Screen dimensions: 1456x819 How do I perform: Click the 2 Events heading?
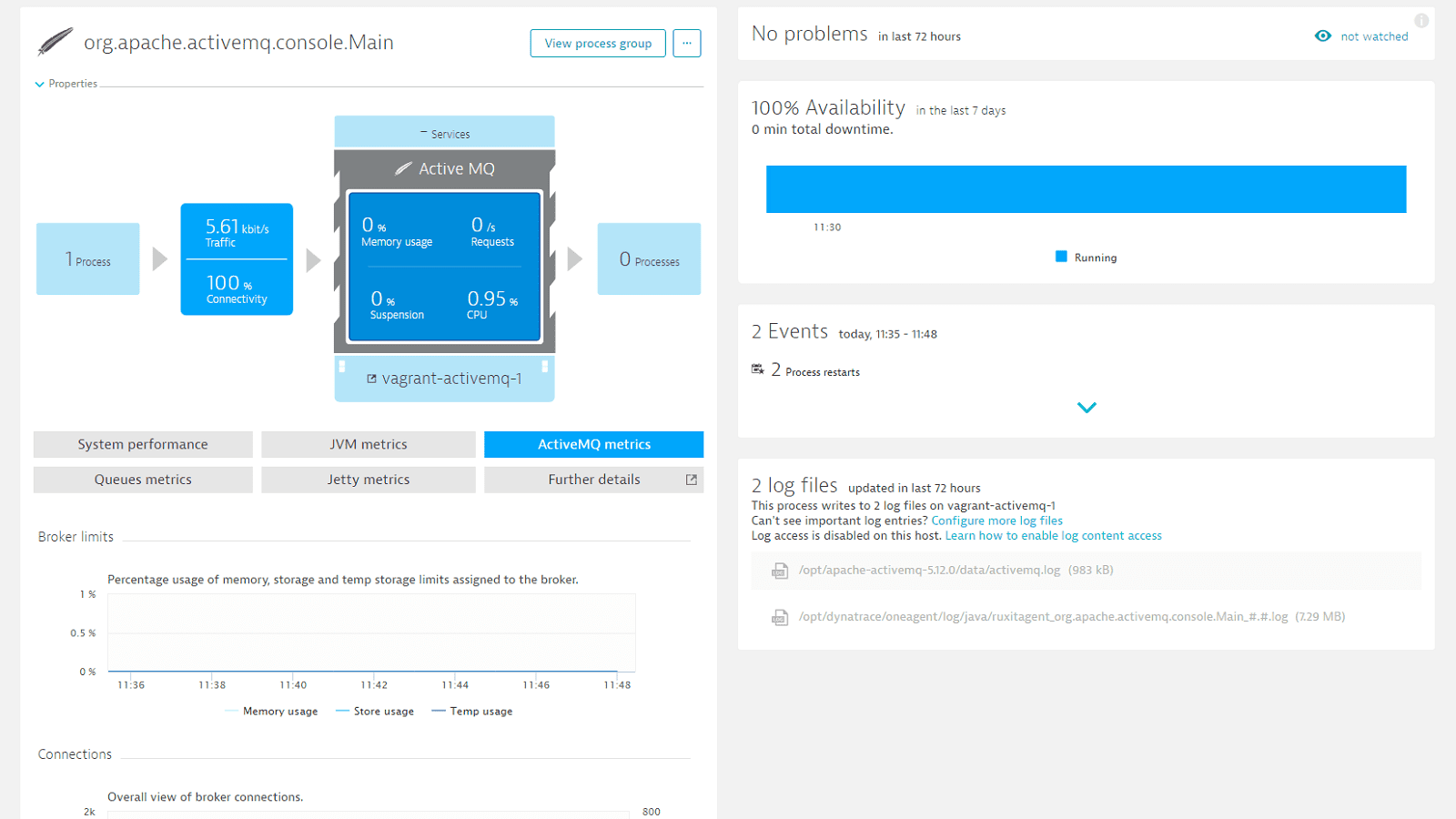[790, 332]
